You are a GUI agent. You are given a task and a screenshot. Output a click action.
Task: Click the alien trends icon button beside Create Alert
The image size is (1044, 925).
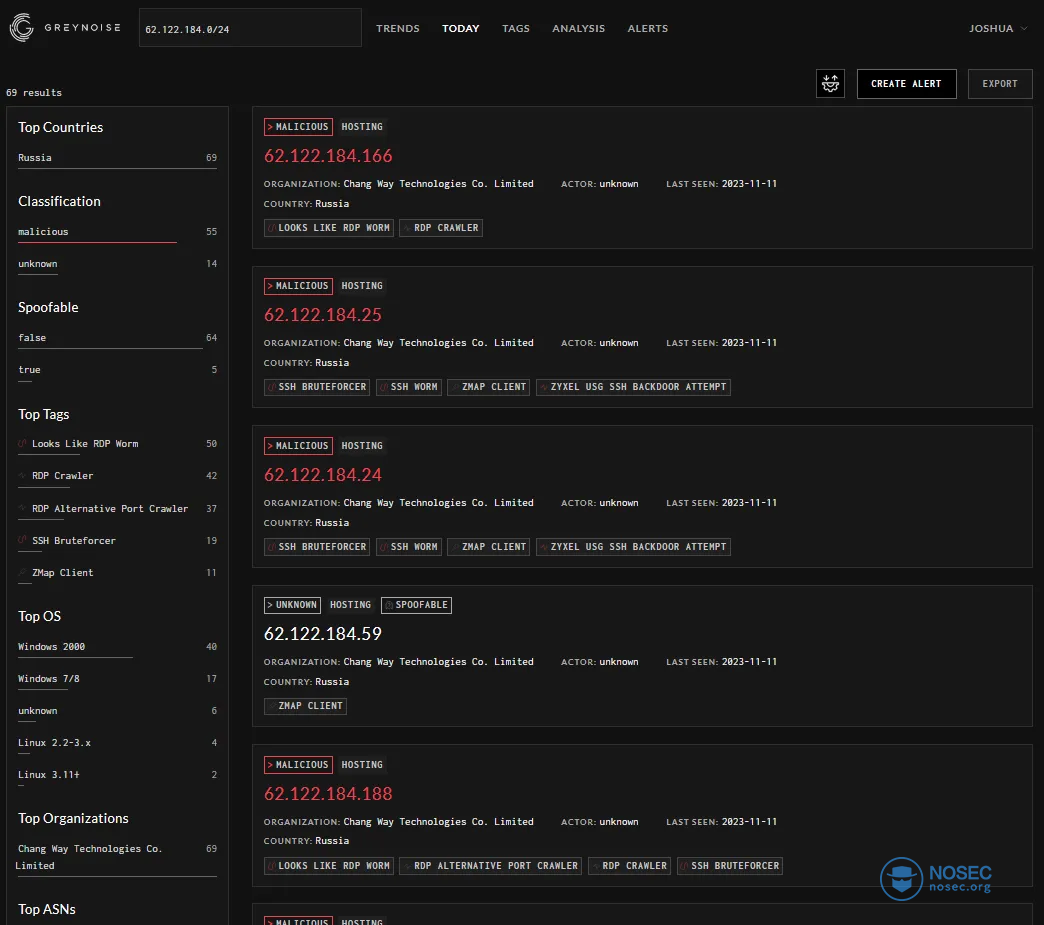pos(830,84)
